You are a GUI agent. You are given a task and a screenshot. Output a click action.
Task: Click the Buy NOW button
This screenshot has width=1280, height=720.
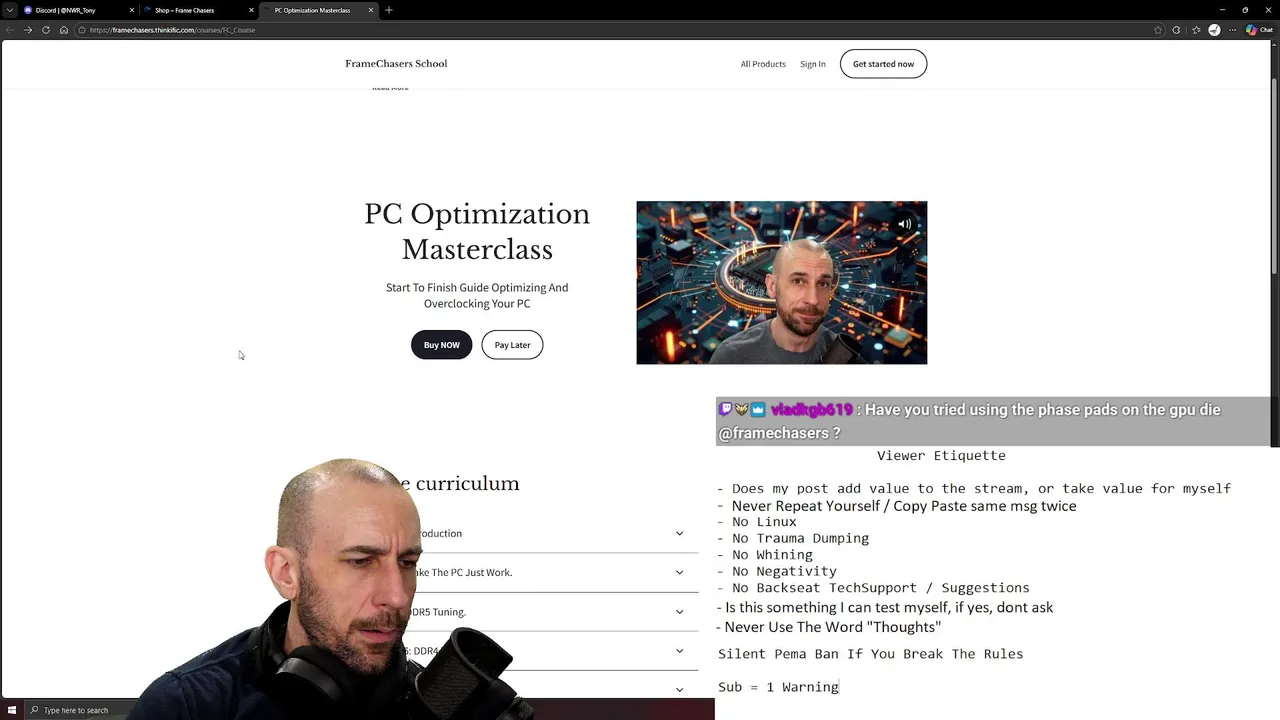coord(441,345)
